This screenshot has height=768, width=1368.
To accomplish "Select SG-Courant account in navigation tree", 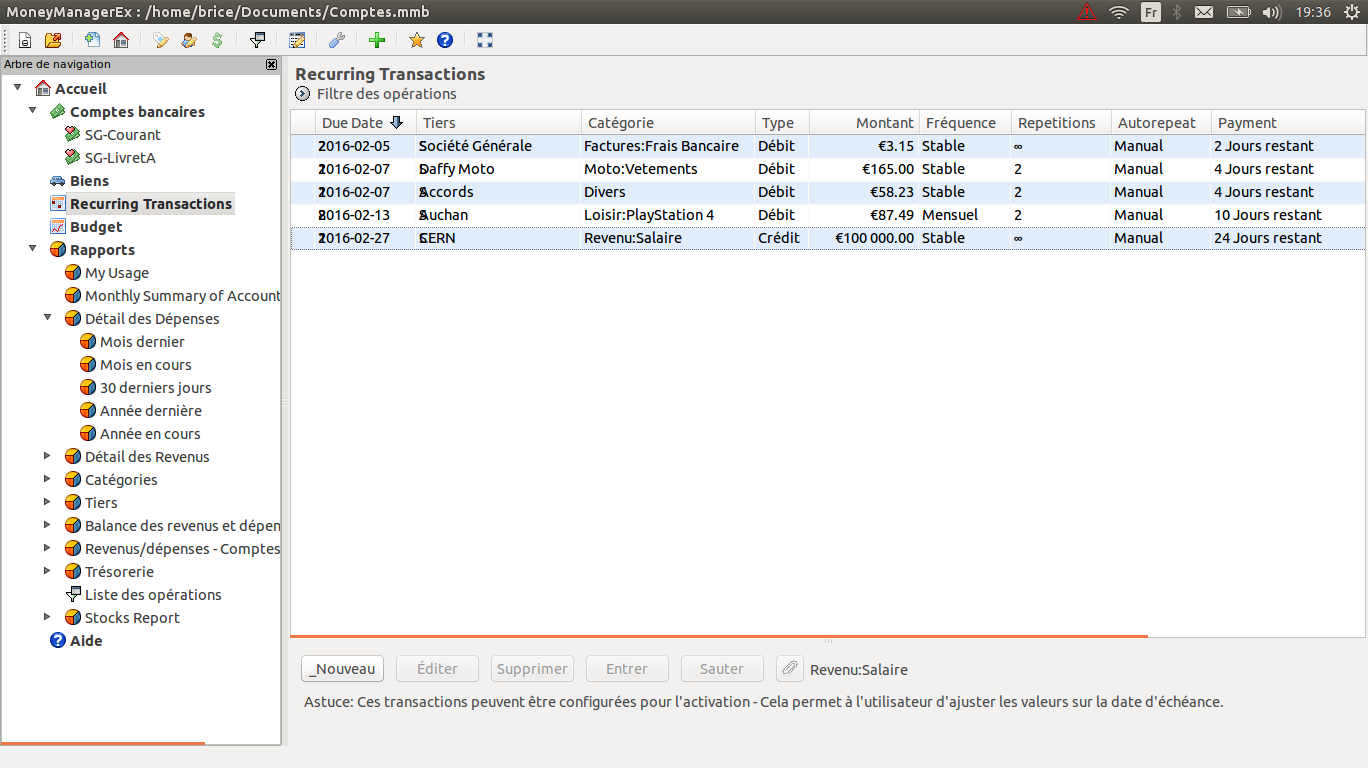I will click(x=122, y=135).
